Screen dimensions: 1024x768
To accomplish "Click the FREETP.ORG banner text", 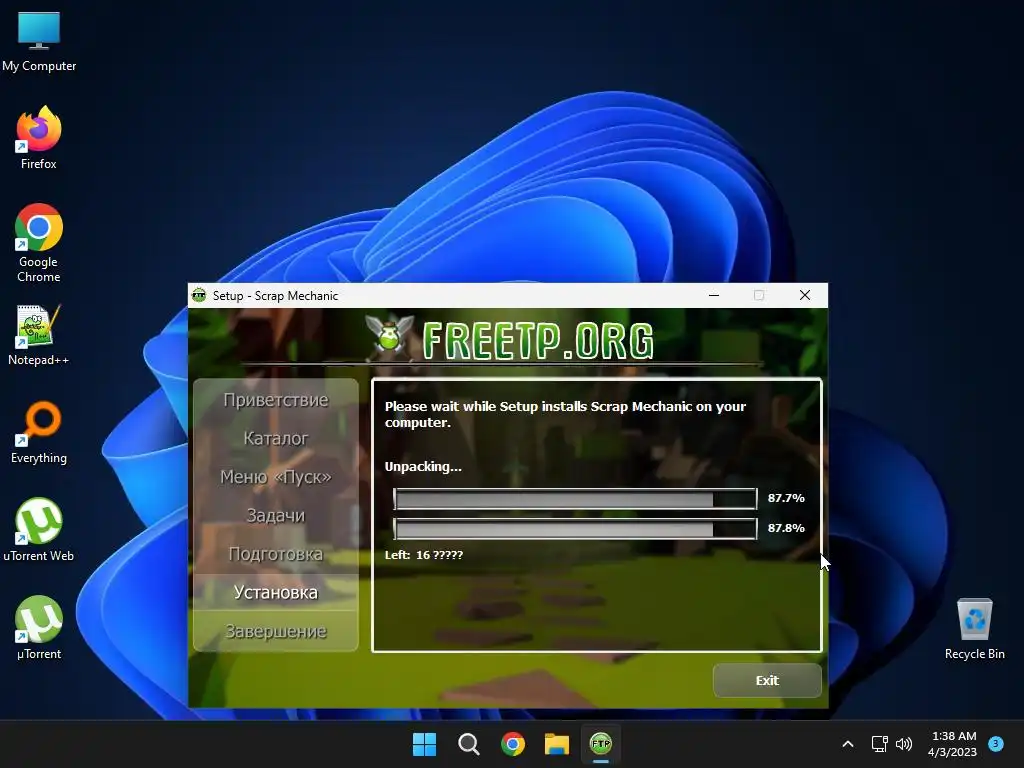I will [538, 340].
